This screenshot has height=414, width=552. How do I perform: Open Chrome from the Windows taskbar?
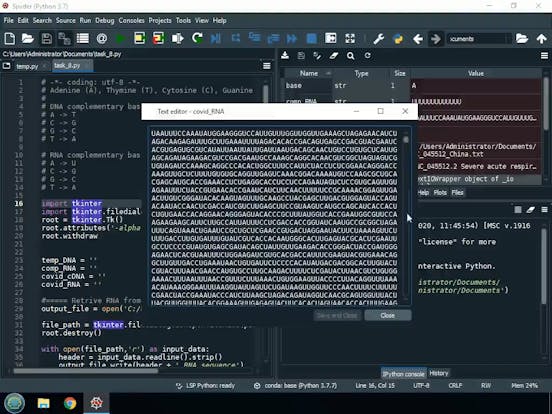(70, 403)
